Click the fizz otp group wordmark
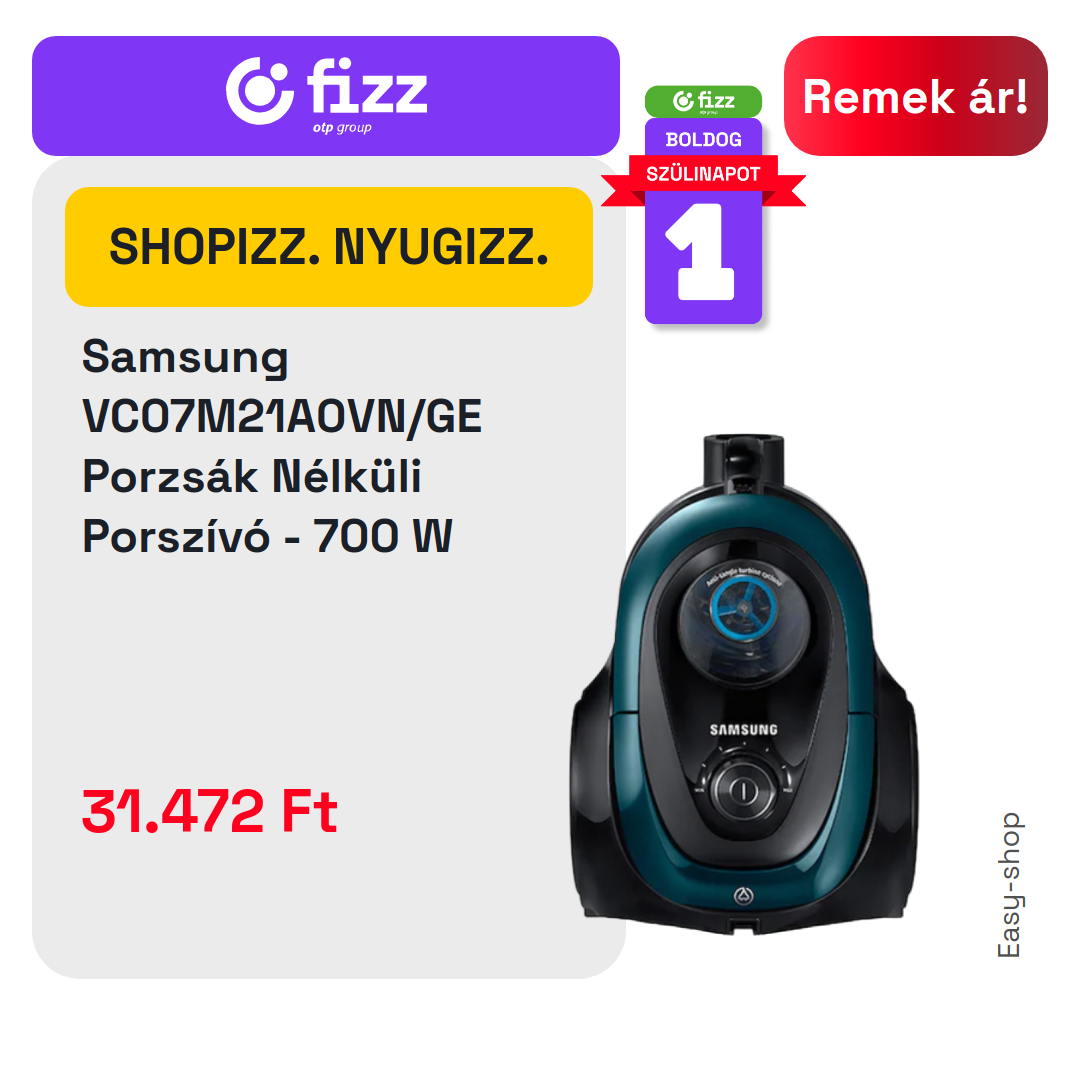The height and width of the screenshot is (1080, 1080). pyautogui.click(x=366, y=95)
